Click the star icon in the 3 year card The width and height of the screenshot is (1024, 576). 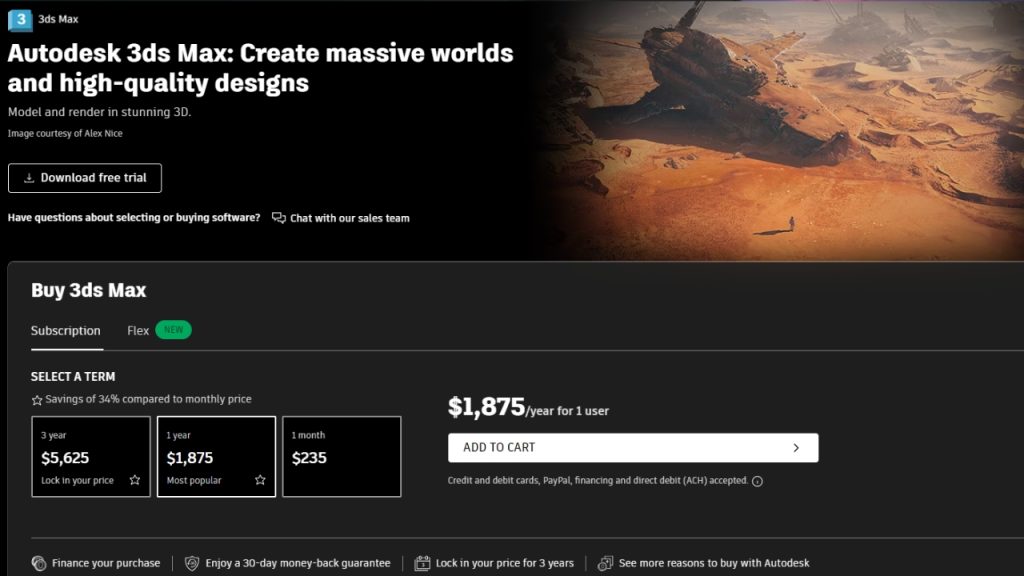(x=135, y=480)
